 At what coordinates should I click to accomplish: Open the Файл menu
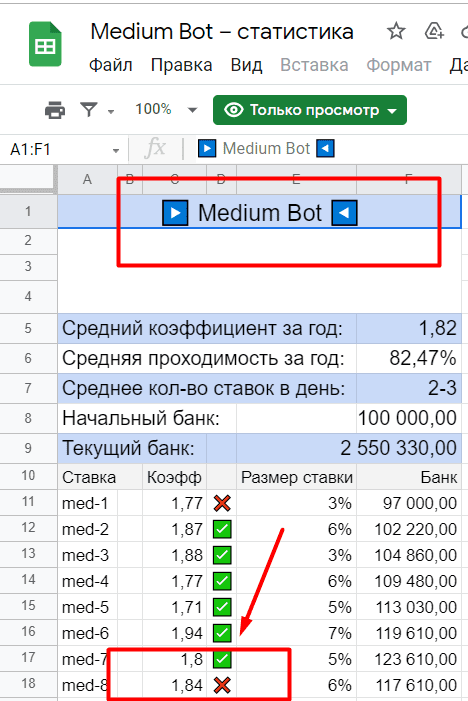(x=110, y=65)
